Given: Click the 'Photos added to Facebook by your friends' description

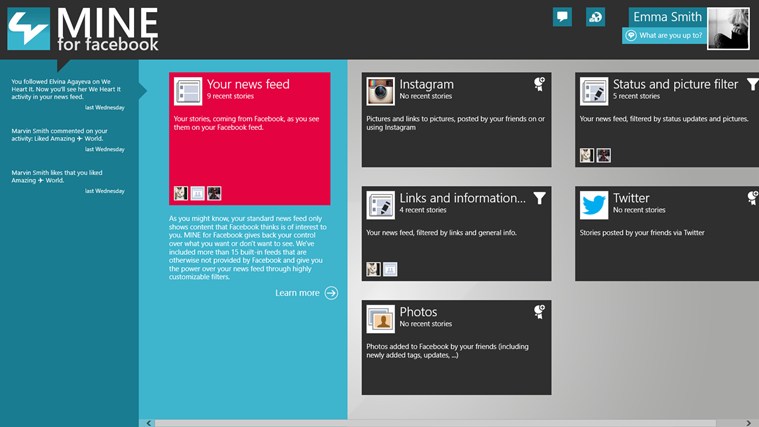Looking at the screenshot, I should [447, 351].
